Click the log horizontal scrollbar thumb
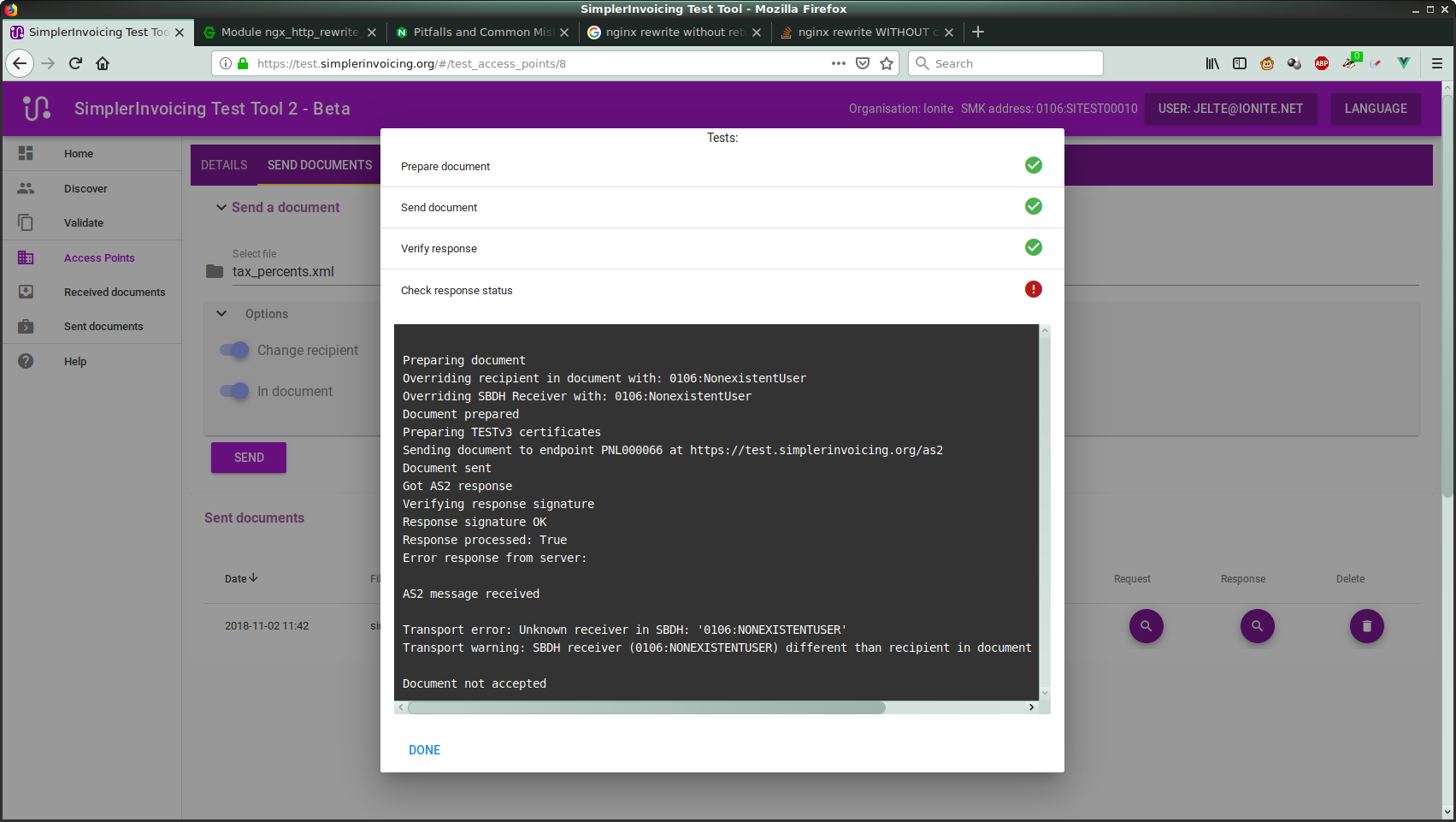 (x=646, y=707)
